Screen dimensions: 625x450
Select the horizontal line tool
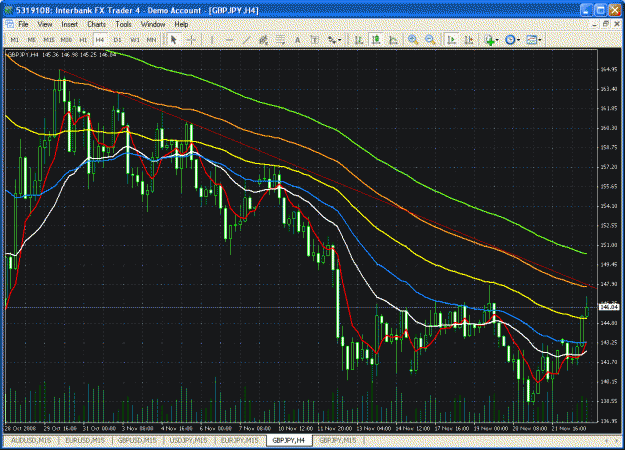click(x=229, y=40)
